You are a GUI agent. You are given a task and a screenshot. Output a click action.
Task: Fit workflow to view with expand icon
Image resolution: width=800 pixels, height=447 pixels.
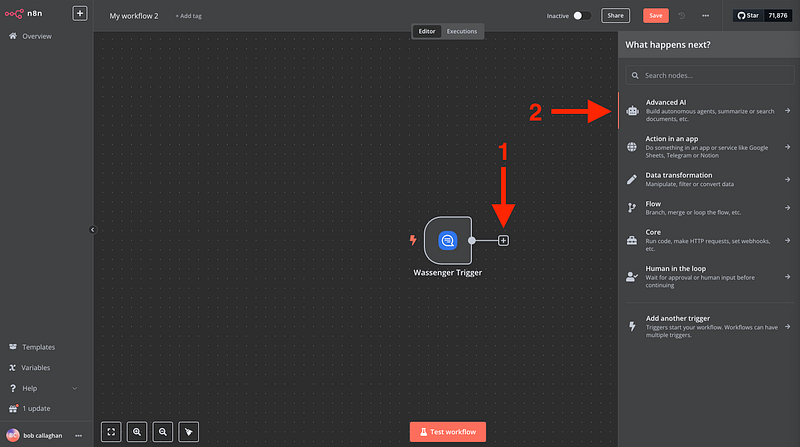pos(111,432)
